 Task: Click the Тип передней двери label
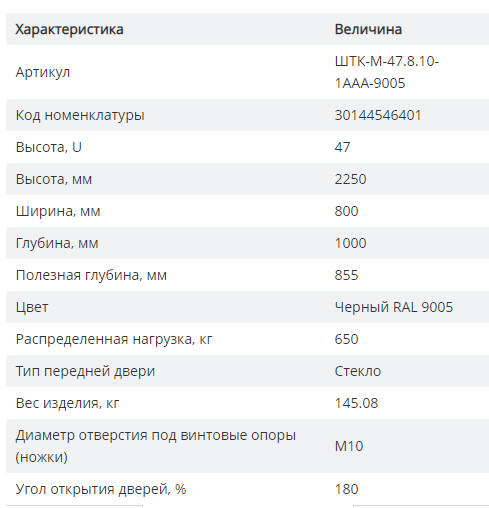(x=85, y=371)
